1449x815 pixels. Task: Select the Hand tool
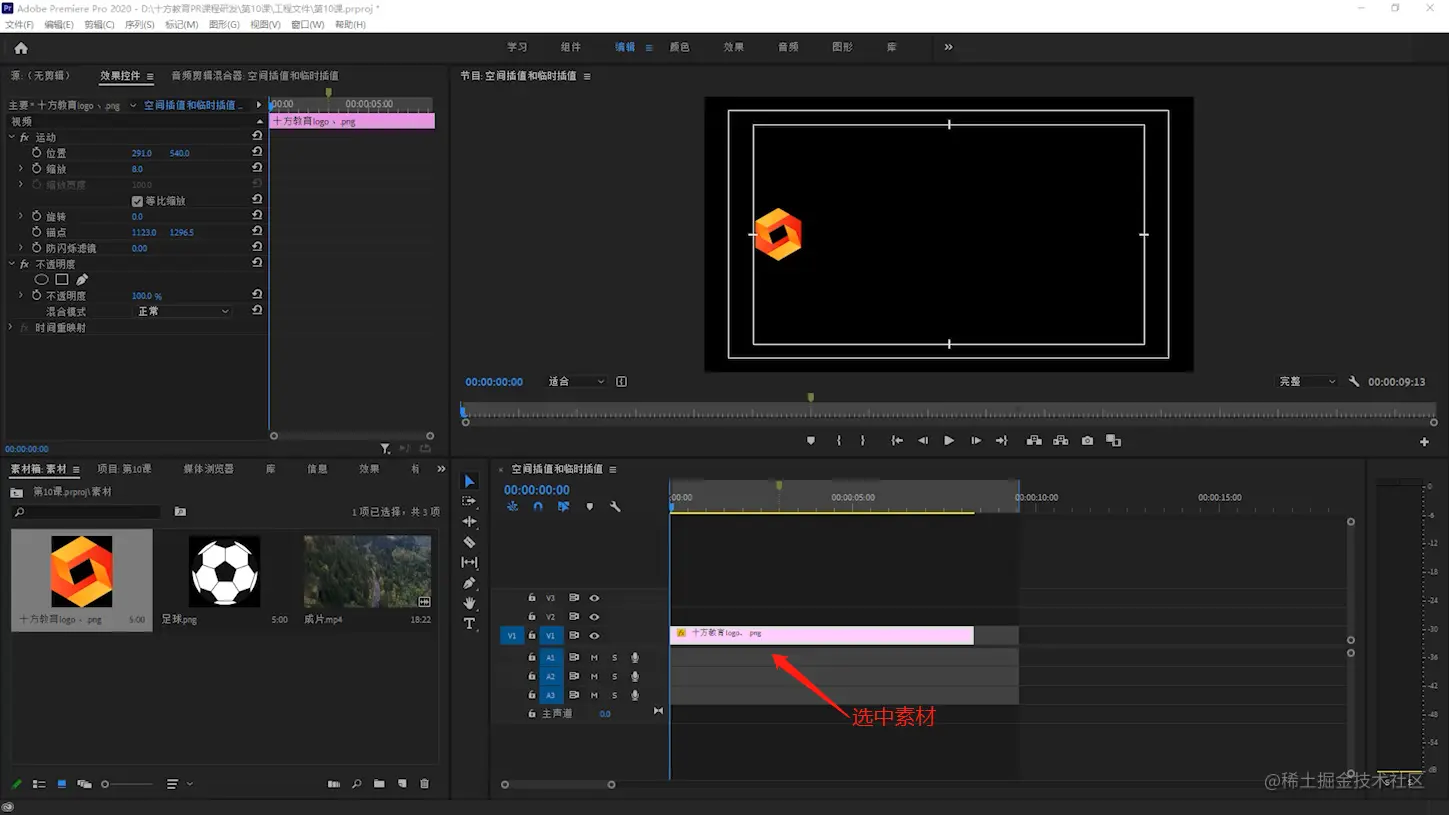click(x=469, y=603)
